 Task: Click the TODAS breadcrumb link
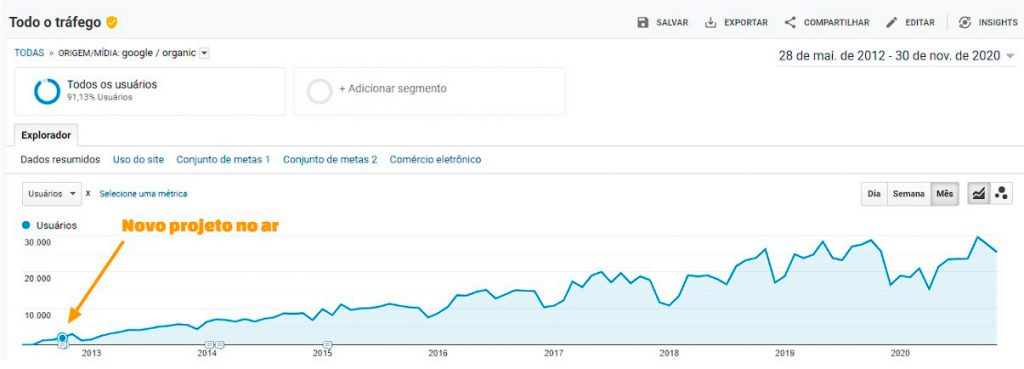(x=29, y=54)
